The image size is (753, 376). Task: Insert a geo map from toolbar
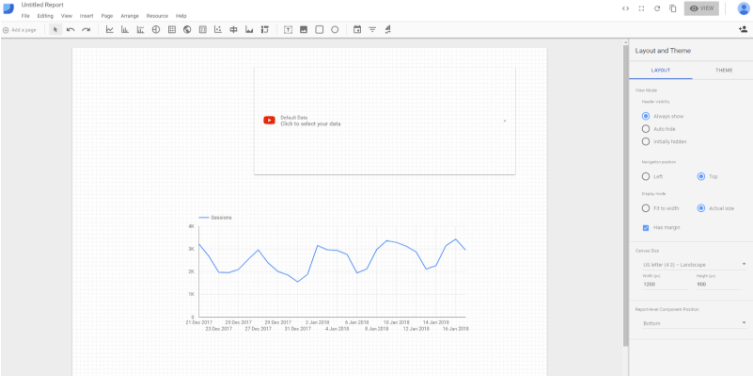pyautogui.click(x=187, y=30)
